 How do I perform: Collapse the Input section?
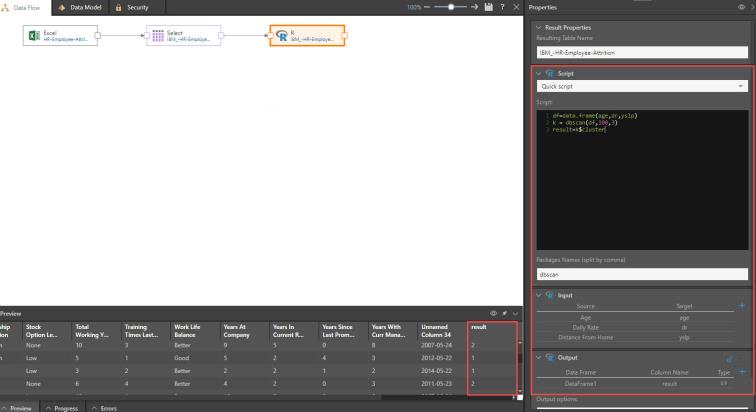pyautogui.click(x=539, y=295)
